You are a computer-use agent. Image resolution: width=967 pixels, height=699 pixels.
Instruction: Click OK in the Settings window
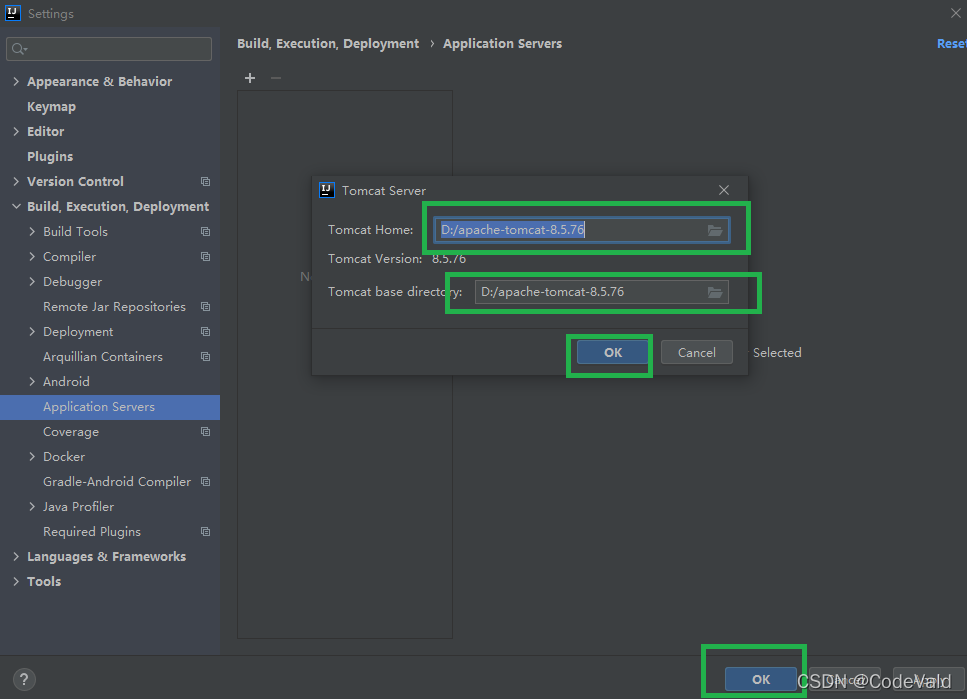[x=760, y=679]
